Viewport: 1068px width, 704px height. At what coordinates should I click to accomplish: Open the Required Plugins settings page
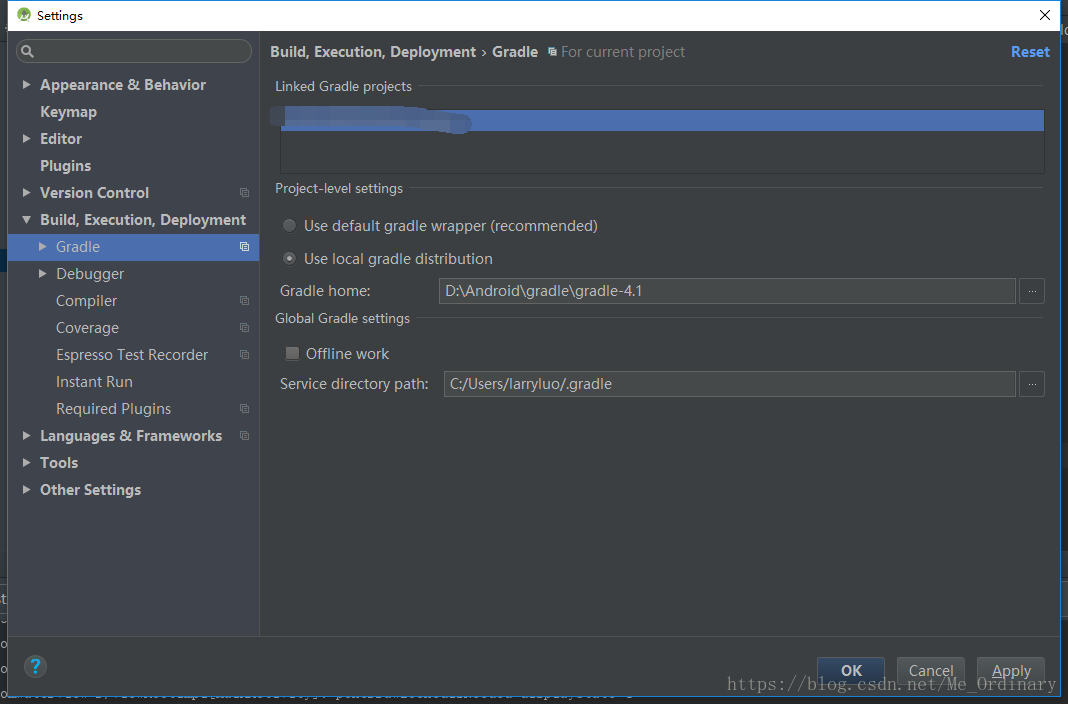(113, 409)
